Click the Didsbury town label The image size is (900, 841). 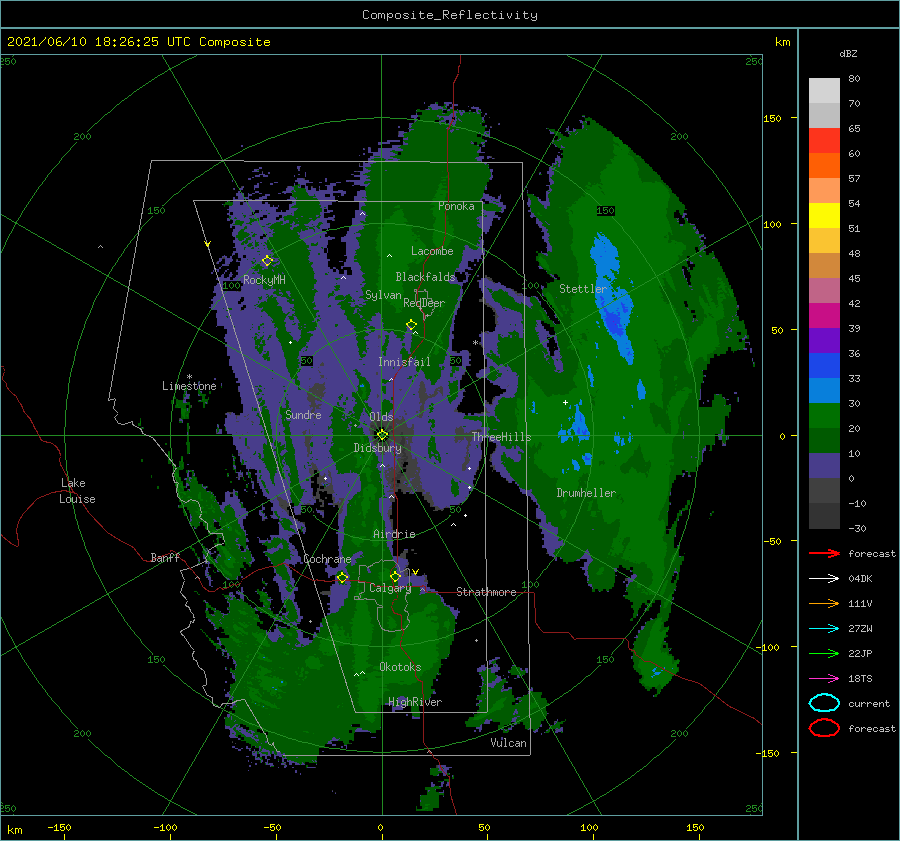point(377,448)
